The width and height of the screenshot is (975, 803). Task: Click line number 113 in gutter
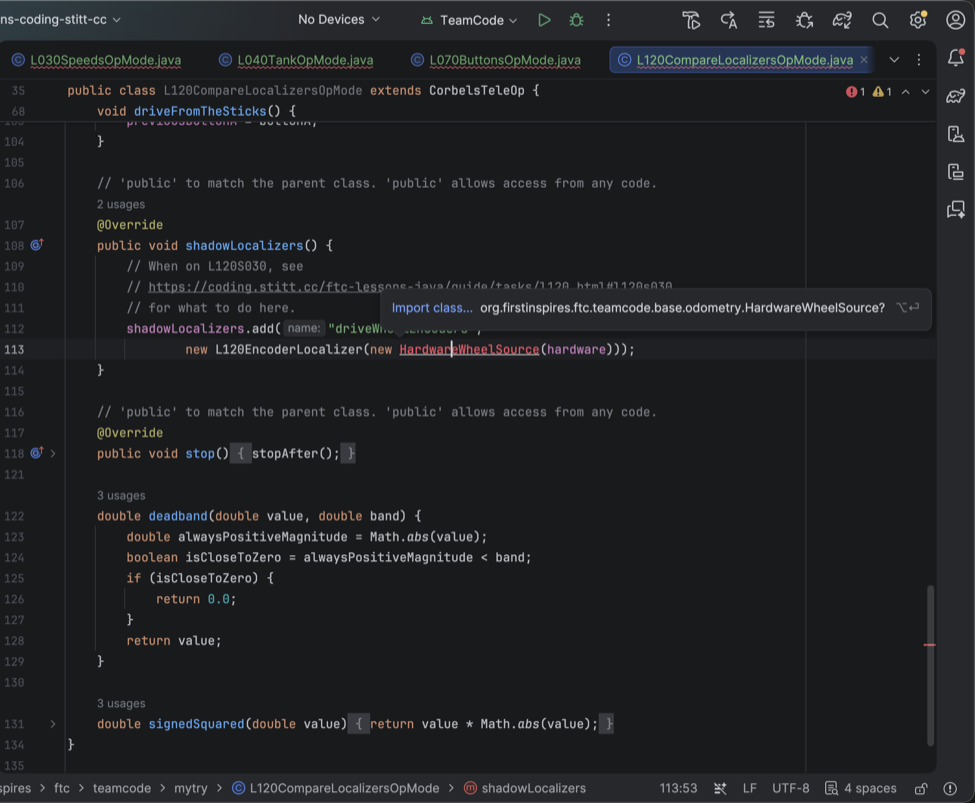(x=14, y=350)
